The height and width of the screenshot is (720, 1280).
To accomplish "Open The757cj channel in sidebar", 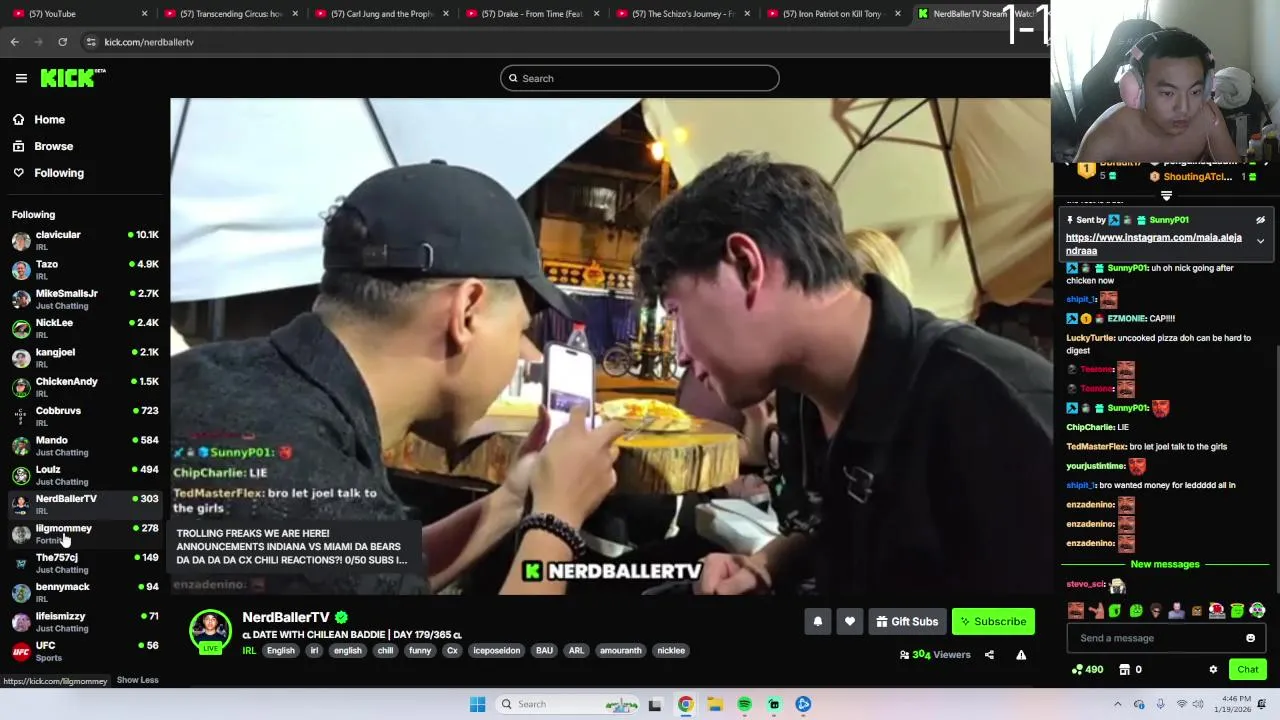I will click(85, 563).
